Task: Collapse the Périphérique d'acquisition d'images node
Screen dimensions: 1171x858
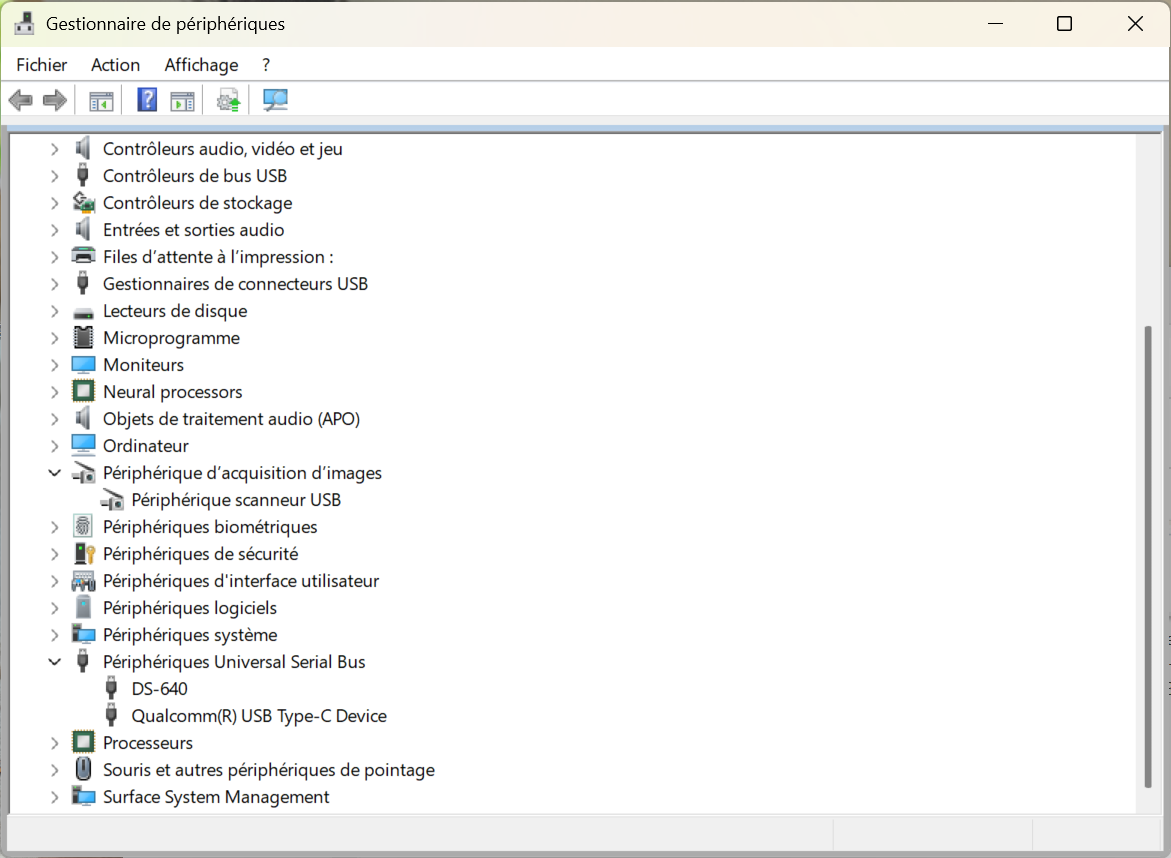Action: (55, 473)
